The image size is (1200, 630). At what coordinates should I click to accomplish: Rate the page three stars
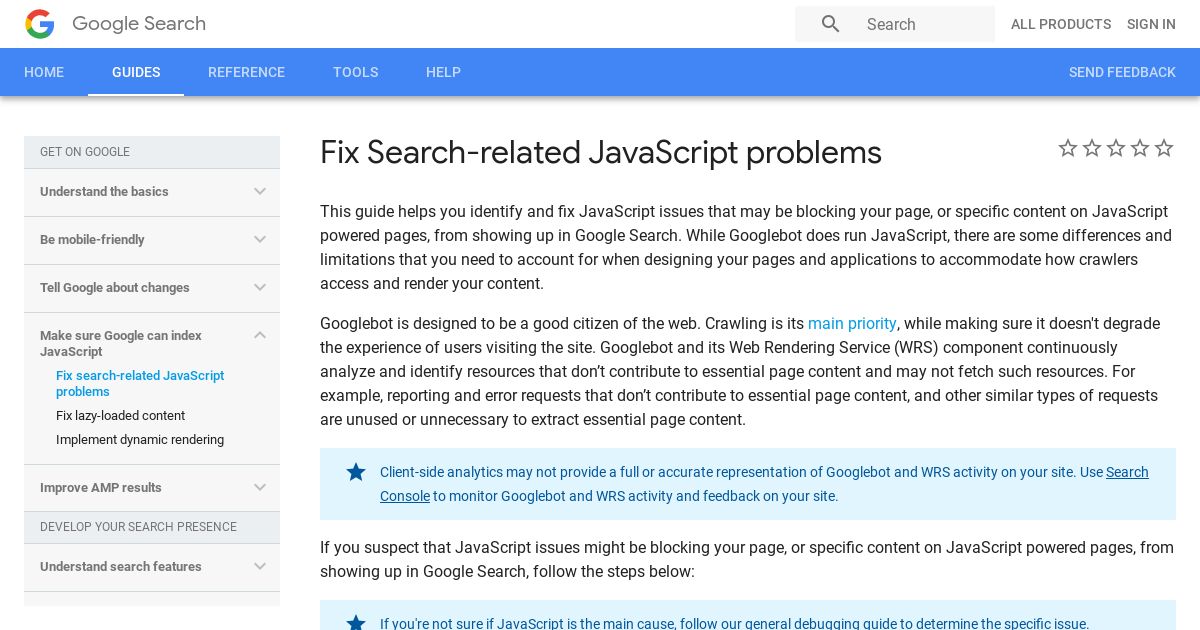pyautogui.click(x=1116, y=148)
